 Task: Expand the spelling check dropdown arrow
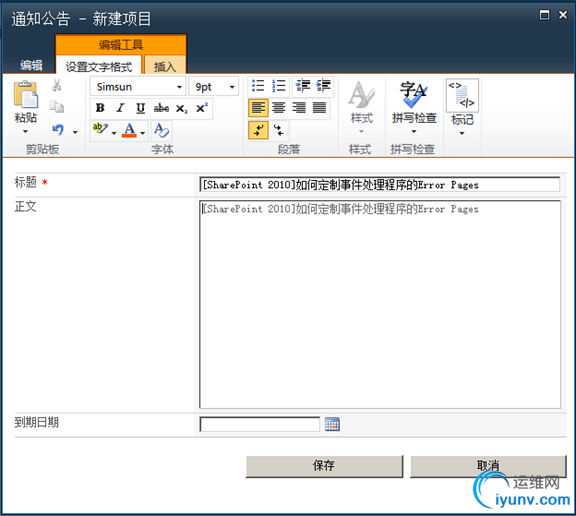414,131
